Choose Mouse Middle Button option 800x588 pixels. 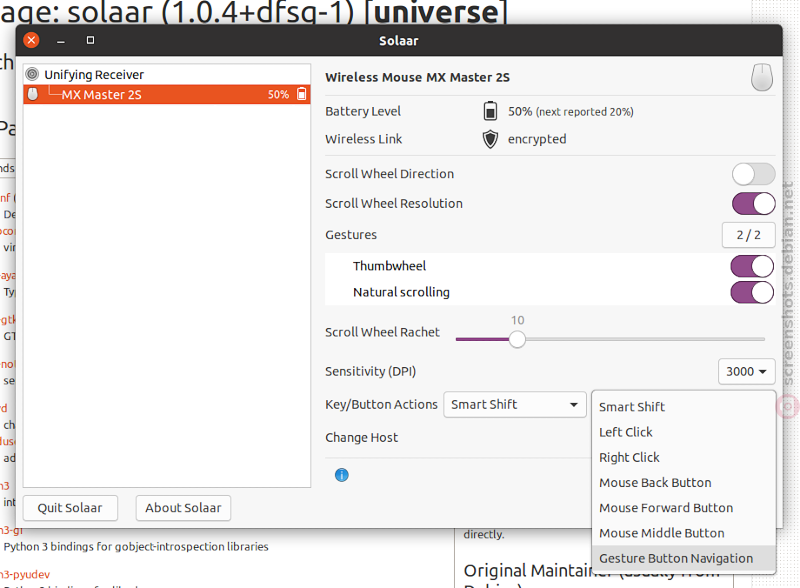[x=684, y=533]
